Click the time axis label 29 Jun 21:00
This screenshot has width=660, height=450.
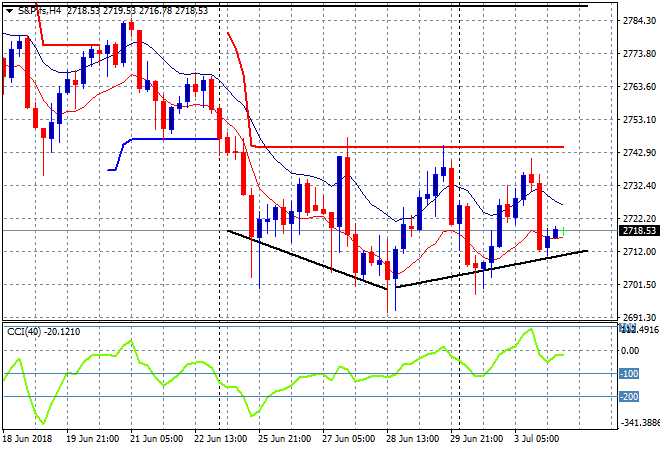pos(476,439)
